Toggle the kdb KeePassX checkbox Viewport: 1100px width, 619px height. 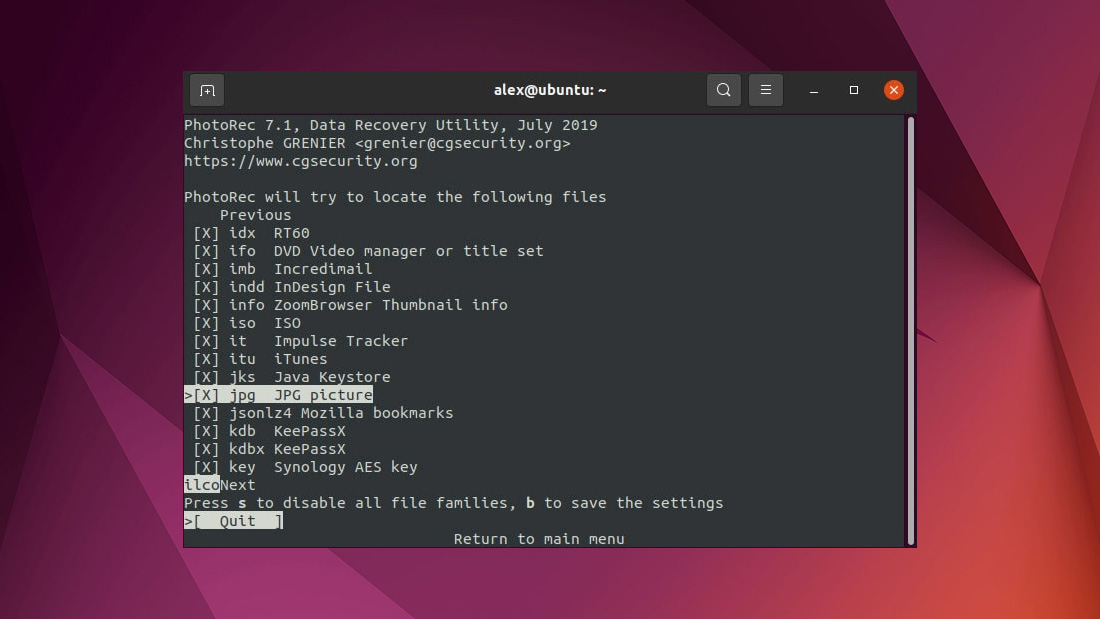[206, 432]
